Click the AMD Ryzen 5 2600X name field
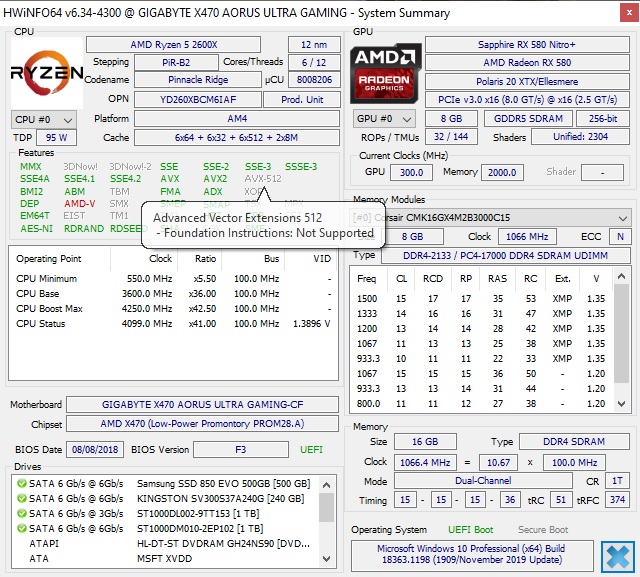 point(173,44)
